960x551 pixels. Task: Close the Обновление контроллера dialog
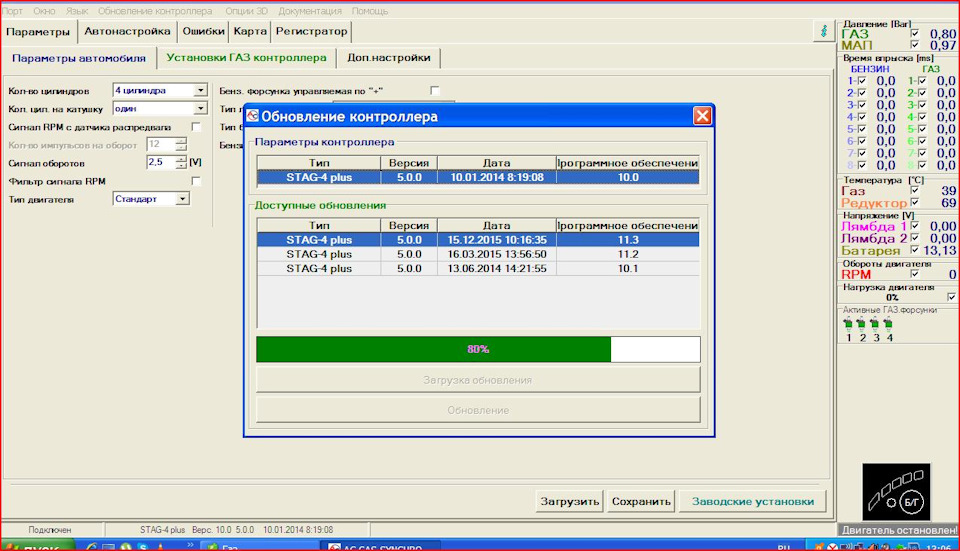coord(702,116)
